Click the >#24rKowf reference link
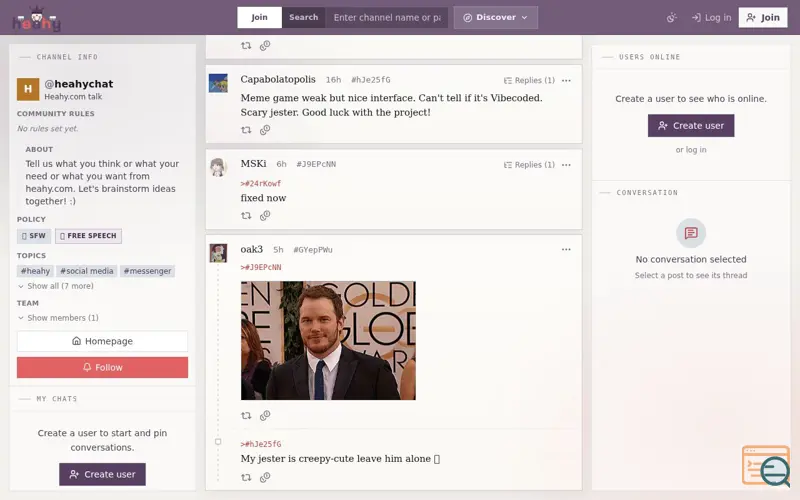This screenshot has width=800, height=500. [261, 183]
